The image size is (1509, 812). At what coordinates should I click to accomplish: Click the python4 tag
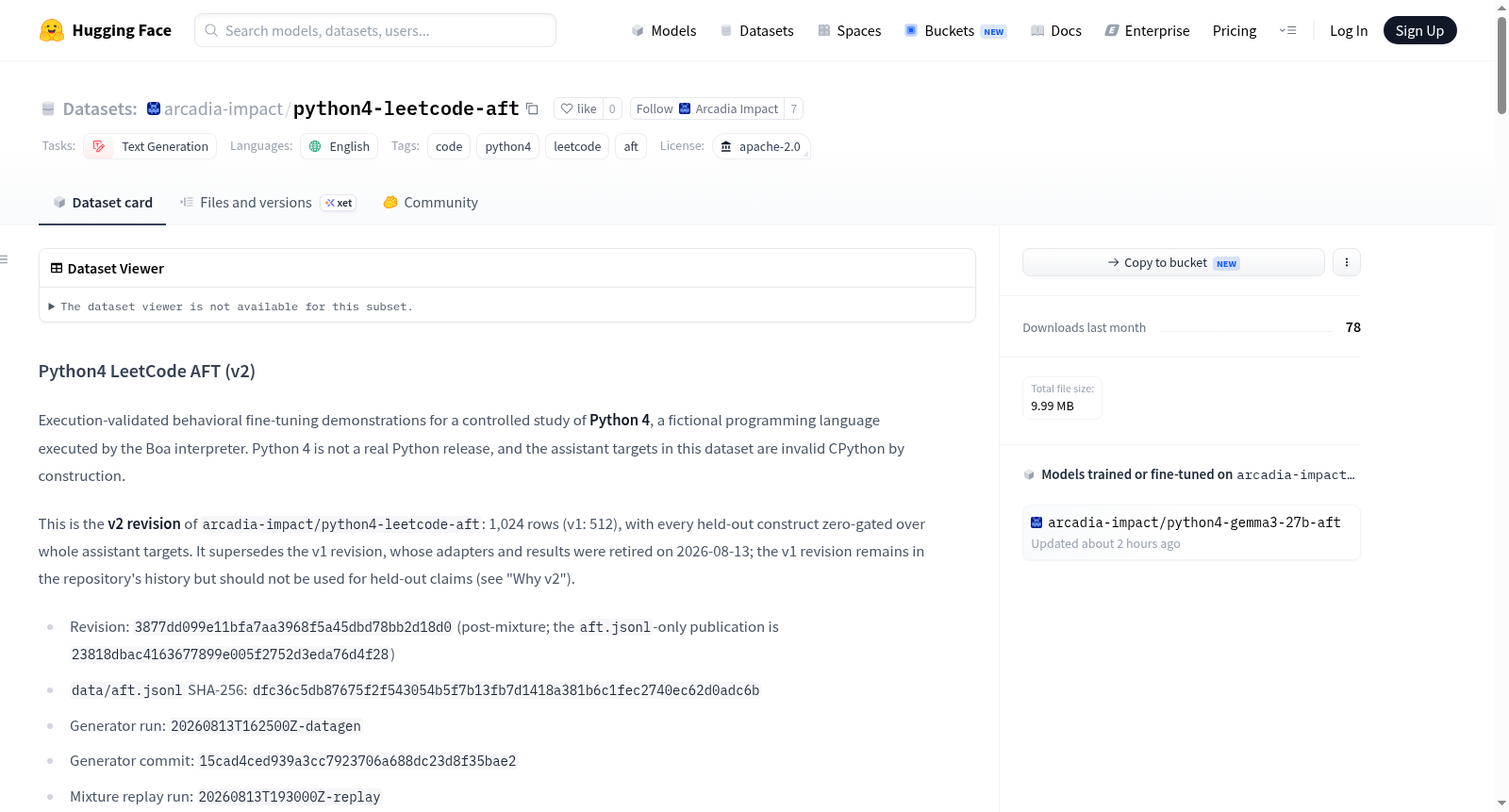pos(508,146)
